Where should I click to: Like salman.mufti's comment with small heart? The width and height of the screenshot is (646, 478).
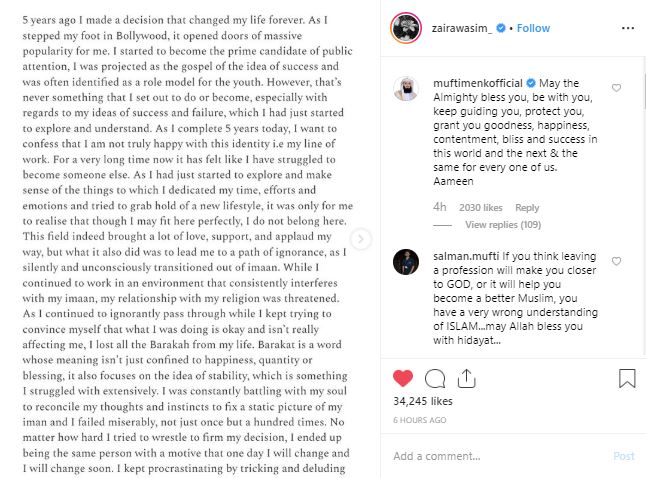616,262
